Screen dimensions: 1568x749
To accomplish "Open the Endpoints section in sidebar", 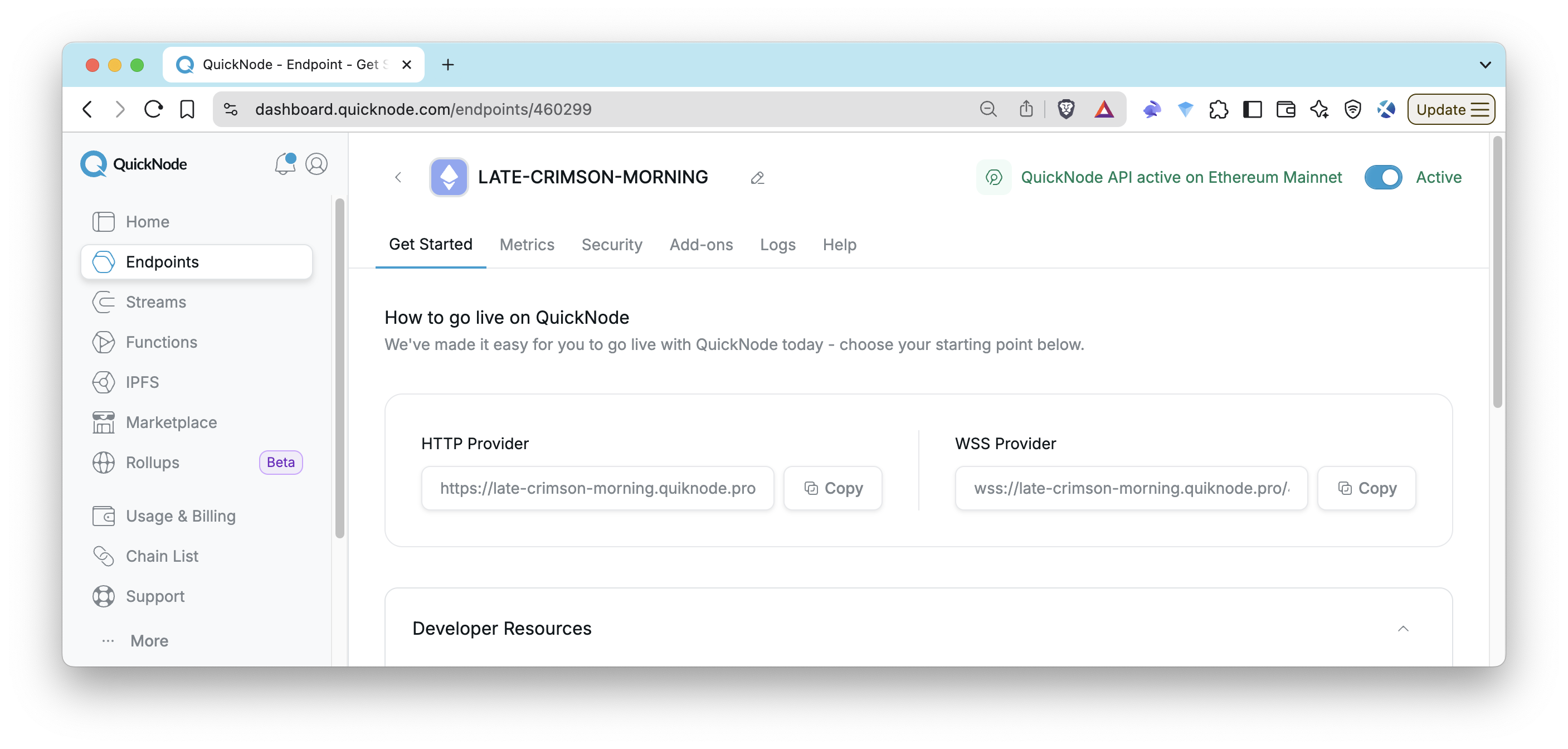I will pos(162,262).
